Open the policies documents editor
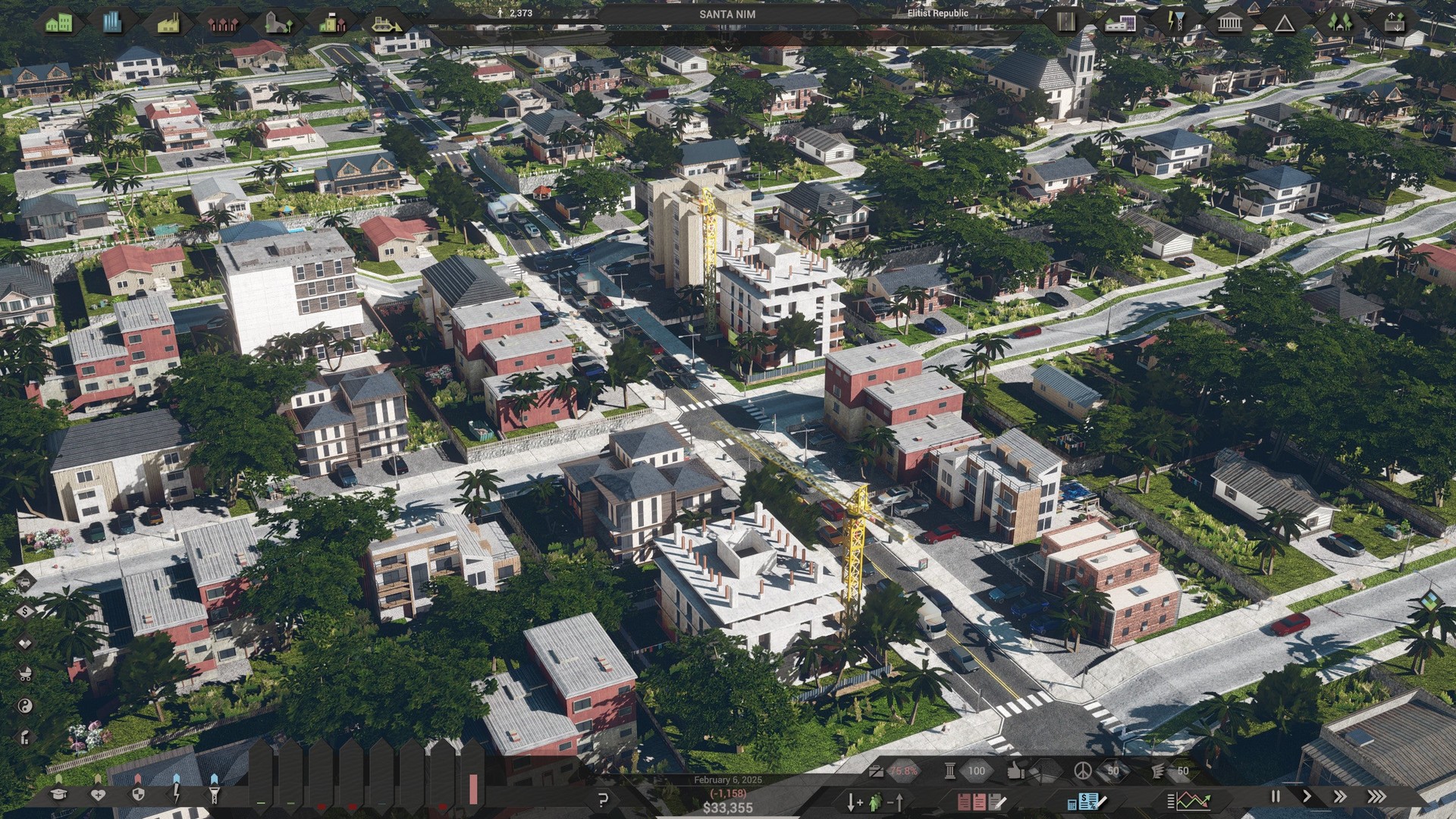 coord(981,801)
